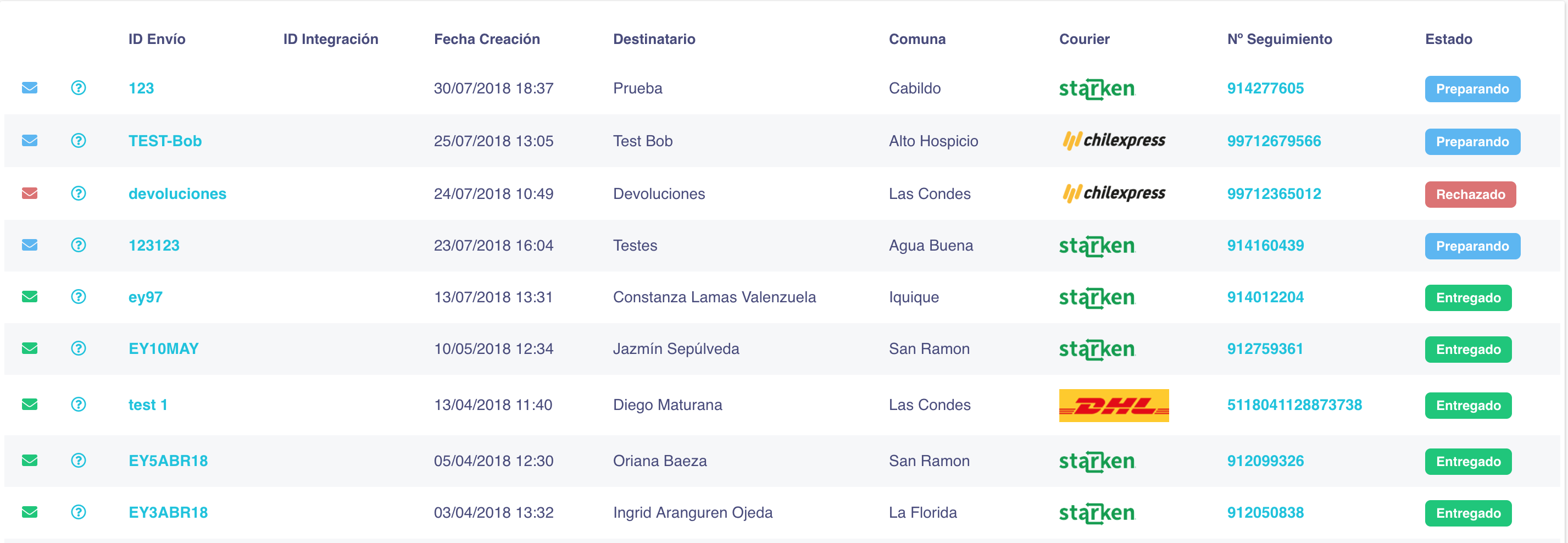This screenshot has width=1568, height=543.
Task: Open the help icon for EY3ABR18 row
Action: [x=79, y=512]
